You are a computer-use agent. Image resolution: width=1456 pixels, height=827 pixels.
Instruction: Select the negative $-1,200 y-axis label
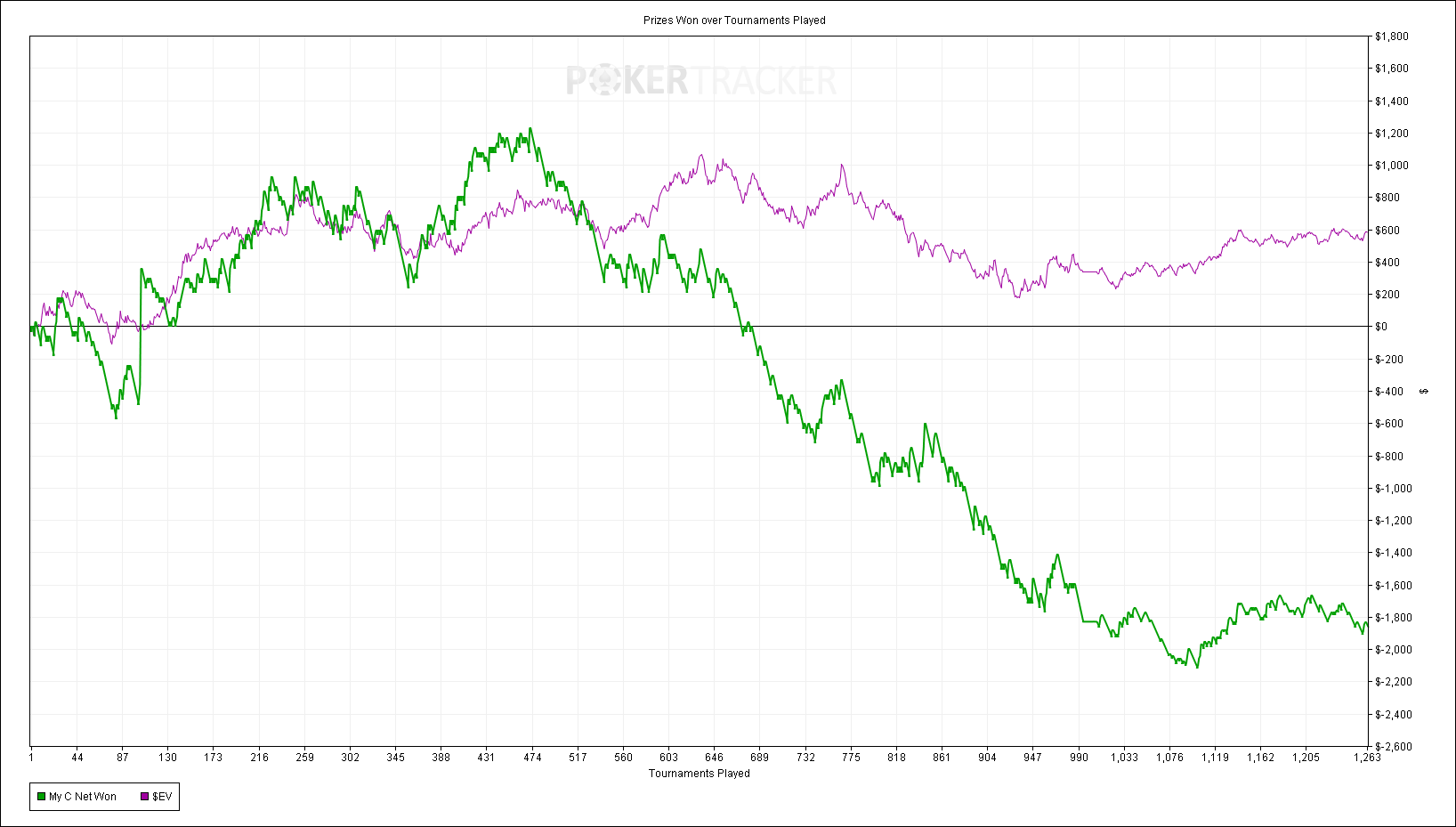(x=1394, y=521)
